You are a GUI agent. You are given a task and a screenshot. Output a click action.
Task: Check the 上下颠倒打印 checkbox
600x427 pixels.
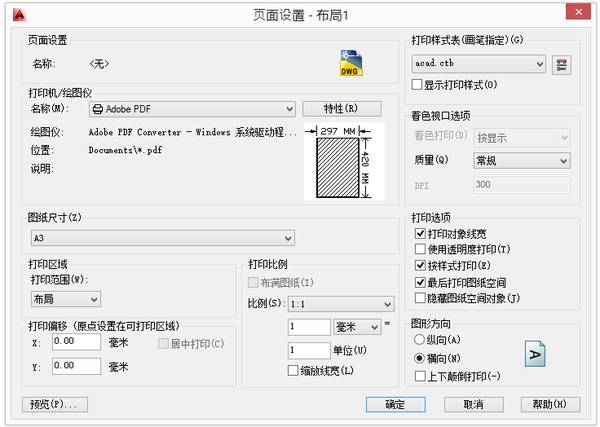[x=419, y=376]
